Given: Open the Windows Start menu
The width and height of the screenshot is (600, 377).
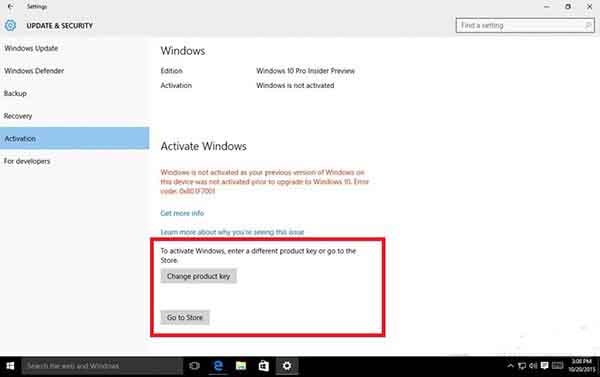Looking at the screenshot, I should 10,366.
